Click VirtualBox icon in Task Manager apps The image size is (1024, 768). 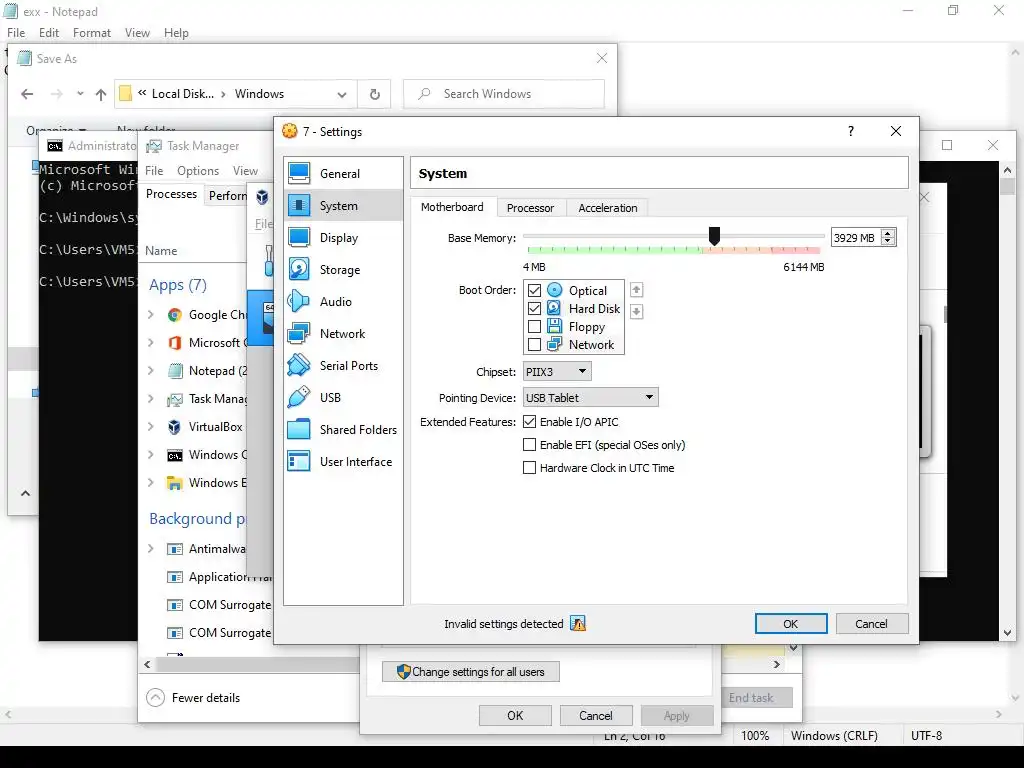click(174, 427)
